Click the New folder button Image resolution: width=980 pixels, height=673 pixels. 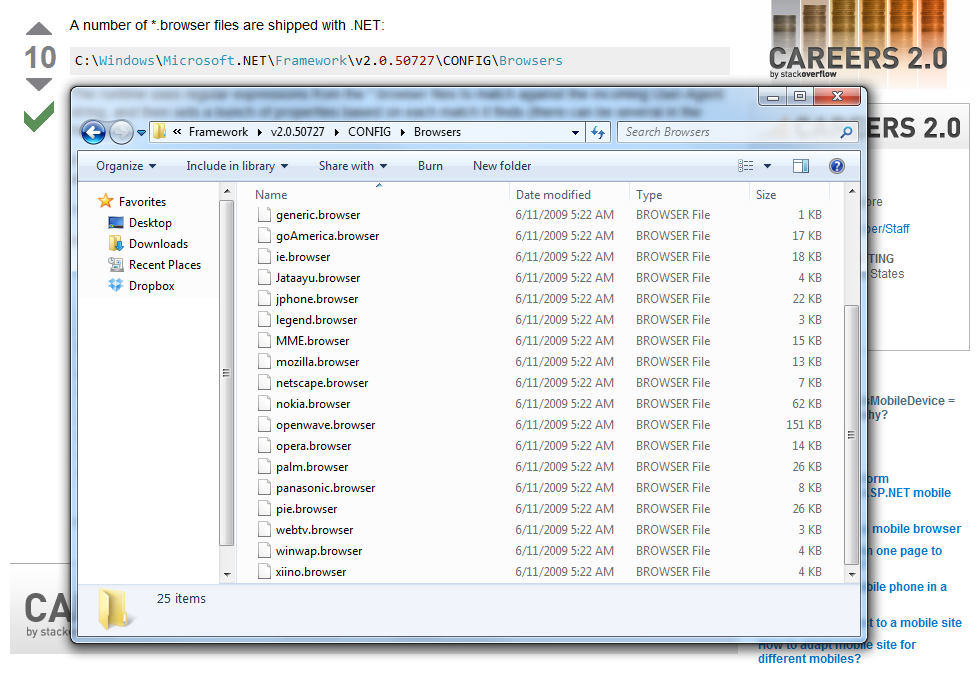pyautogui.click(x=502, y=166)
